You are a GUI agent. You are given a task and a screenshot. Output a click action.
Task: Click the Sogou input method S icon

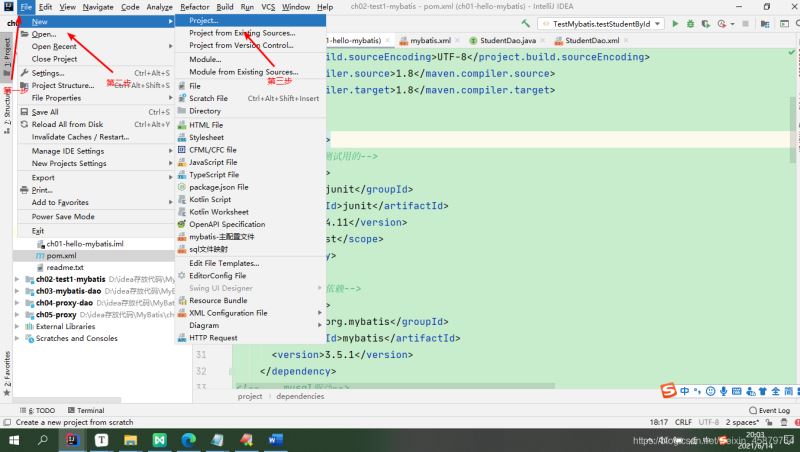(668, 390)
